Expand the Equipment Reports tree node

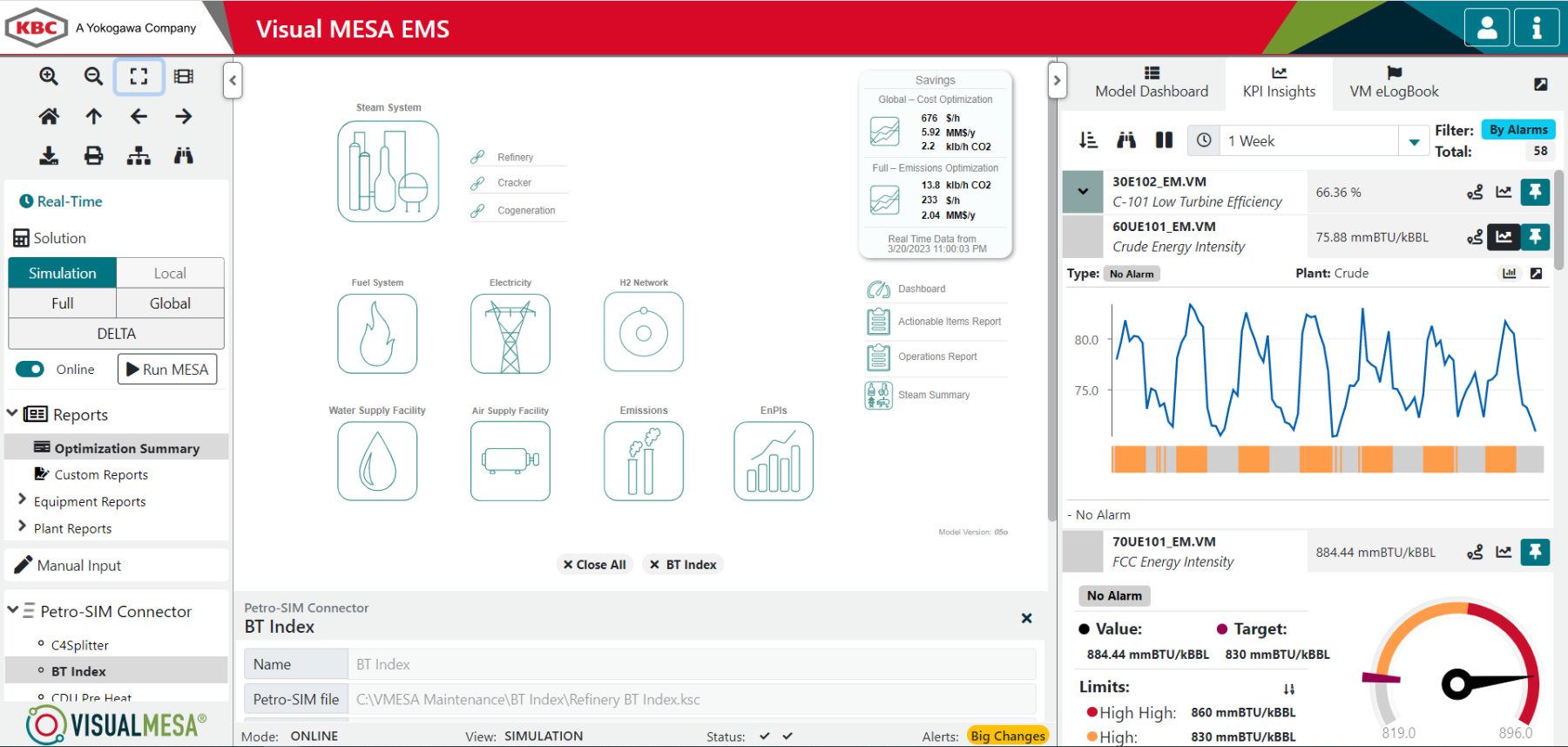pos(22,500)
